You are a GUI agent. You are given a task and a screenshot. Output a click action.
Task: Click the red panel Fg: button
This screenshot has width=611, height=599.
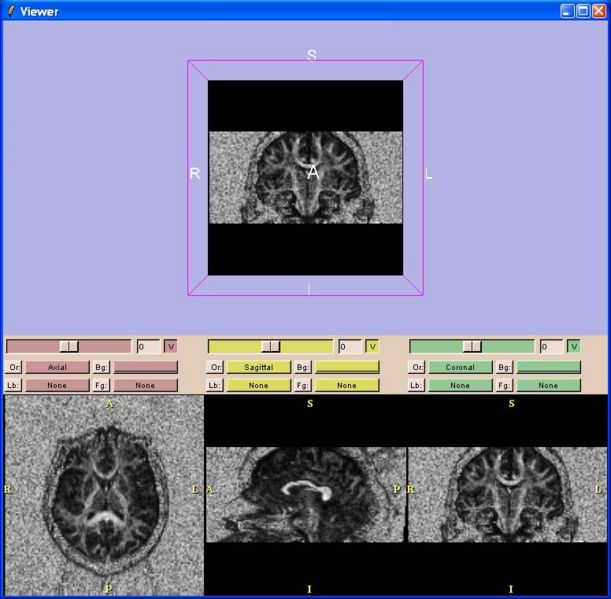point(102,385)
